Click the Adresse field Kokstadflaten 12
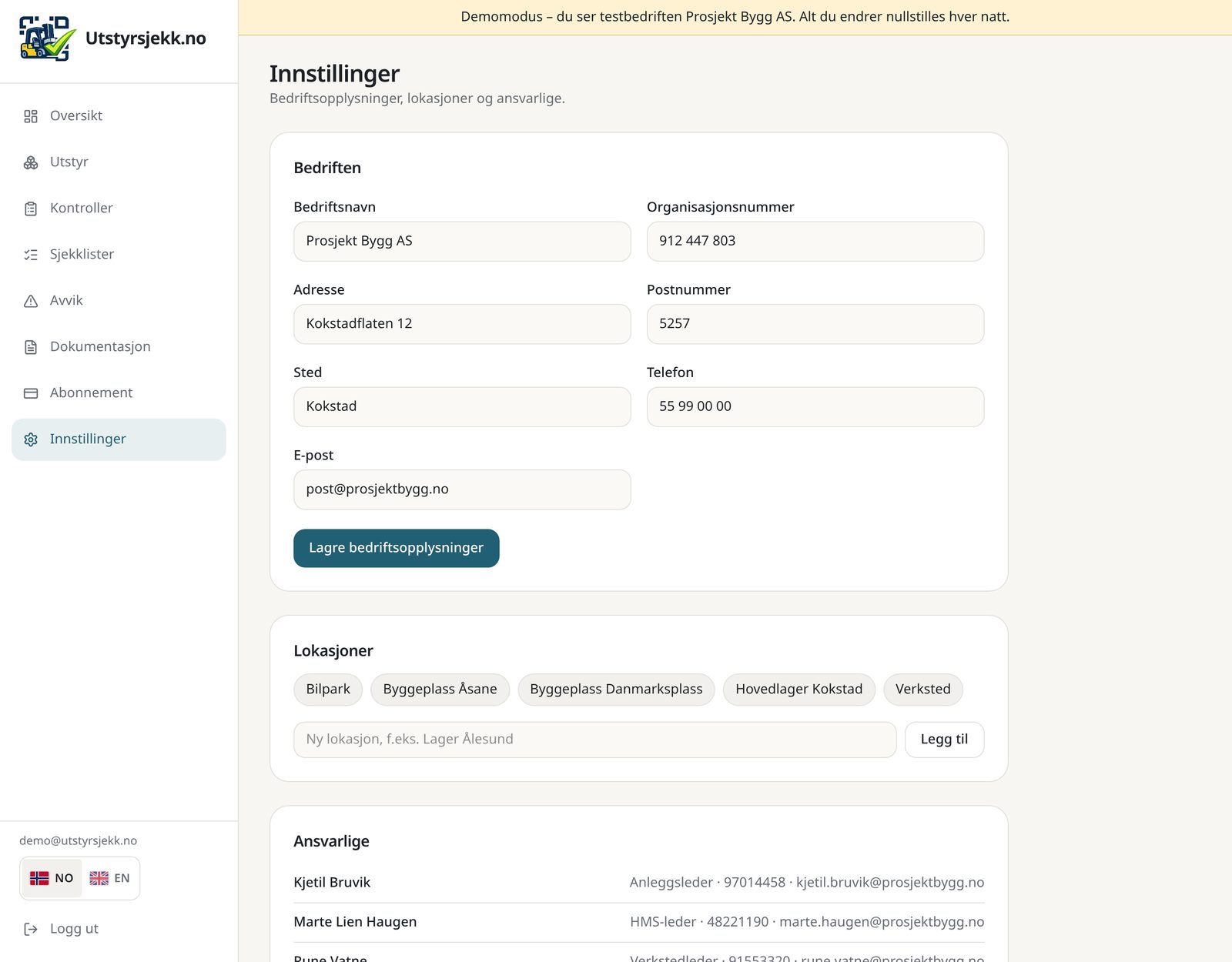This screenshot has width=1232, height=962. coord(462,324)
